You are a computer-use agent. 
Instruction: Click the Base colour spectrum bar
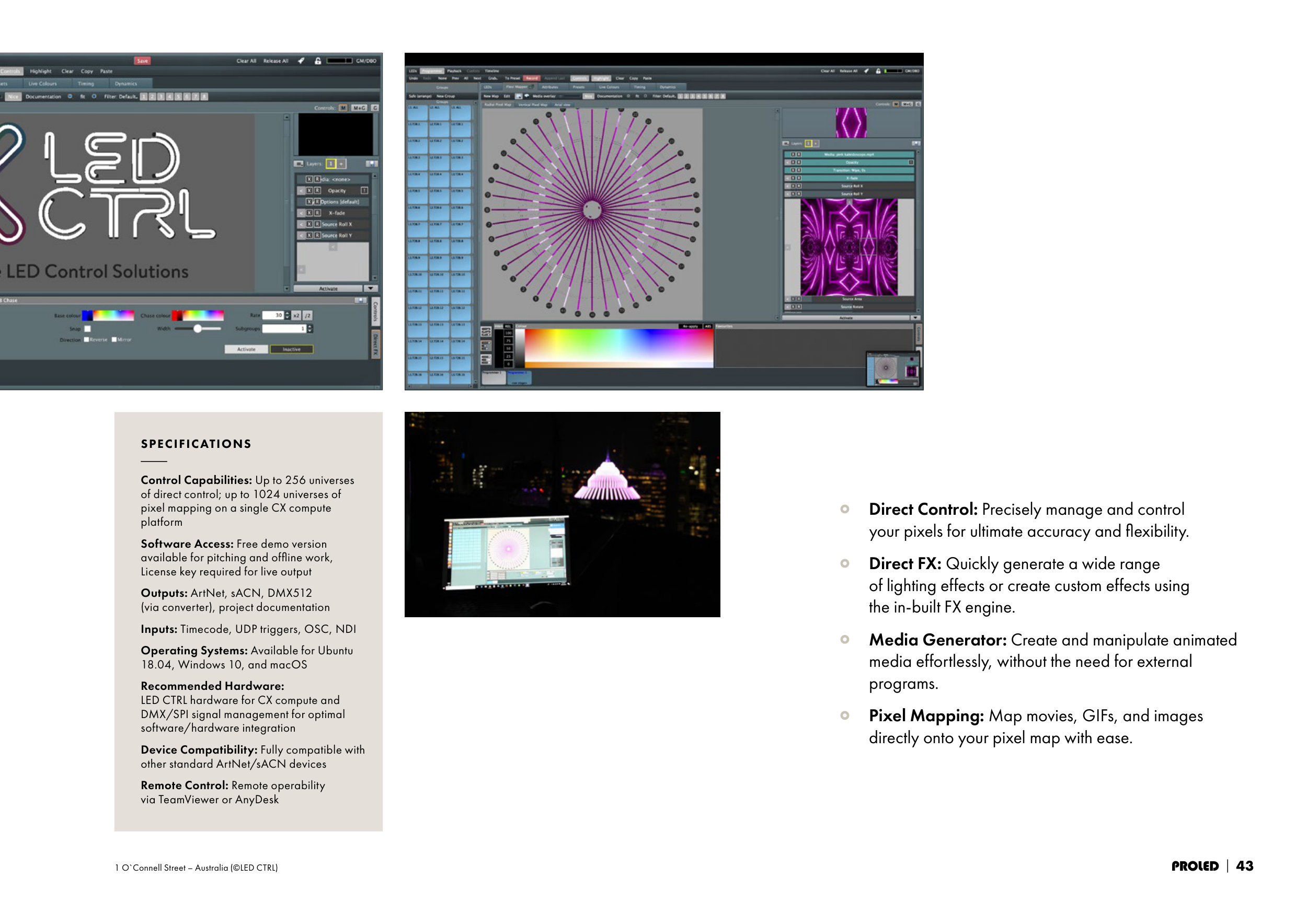coord(113,315)
